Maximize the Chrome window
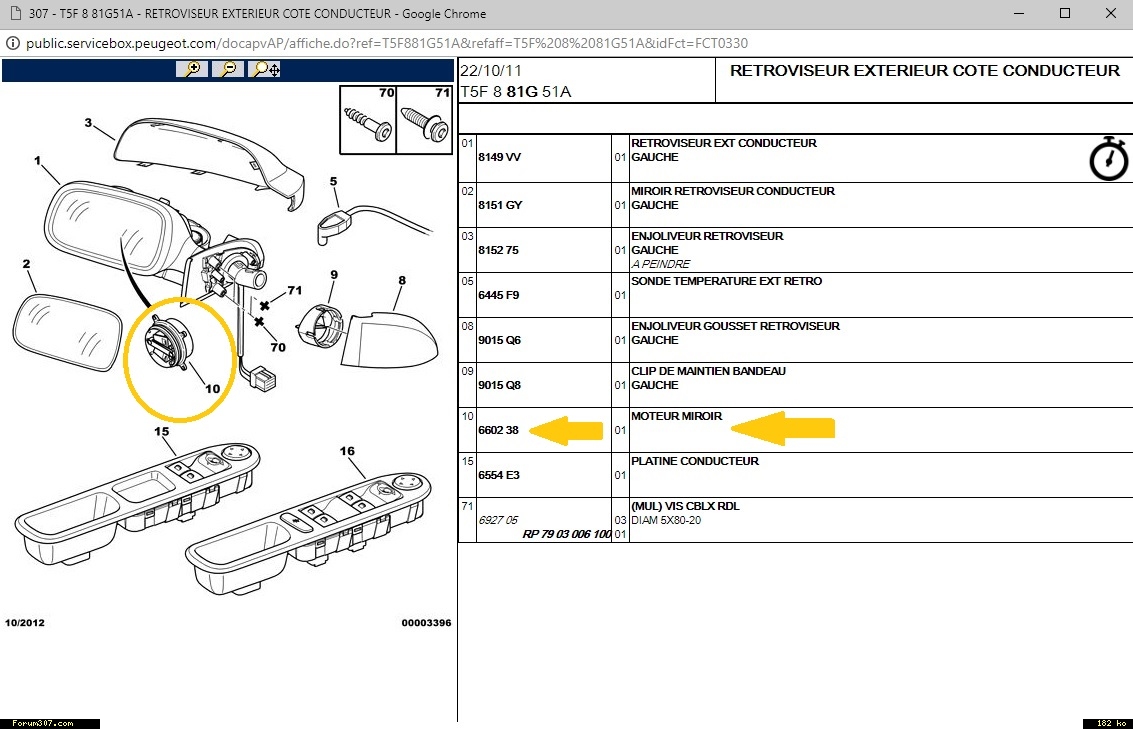1133x729 pixels. tap(1064, 13)
